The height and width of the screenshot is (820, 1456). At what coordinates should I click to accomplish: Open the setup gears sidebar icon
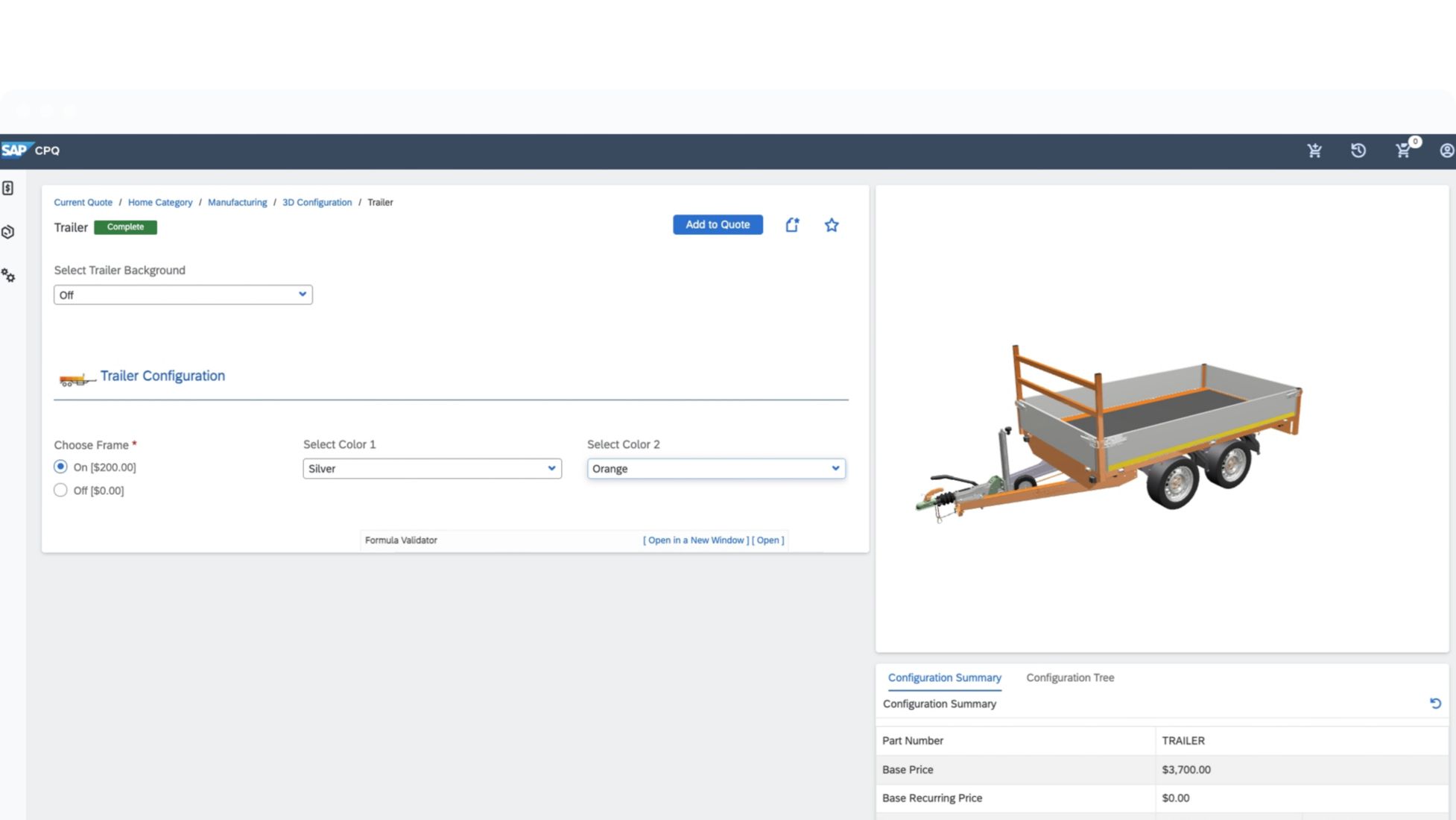click(x=8, y=276)
